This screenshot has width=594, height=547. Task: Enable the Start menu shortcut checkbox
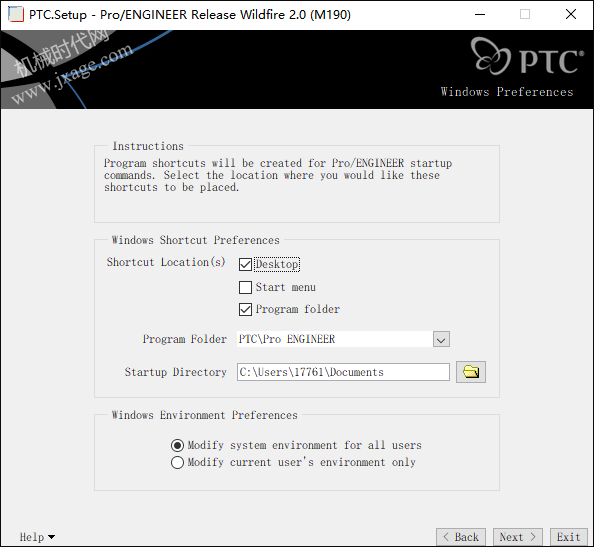click(x=245, y=287)
